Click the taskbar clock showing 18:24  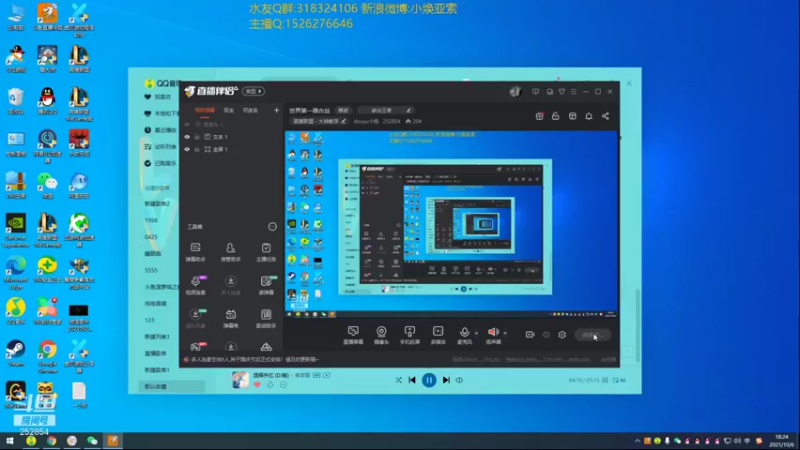[782, 441]
